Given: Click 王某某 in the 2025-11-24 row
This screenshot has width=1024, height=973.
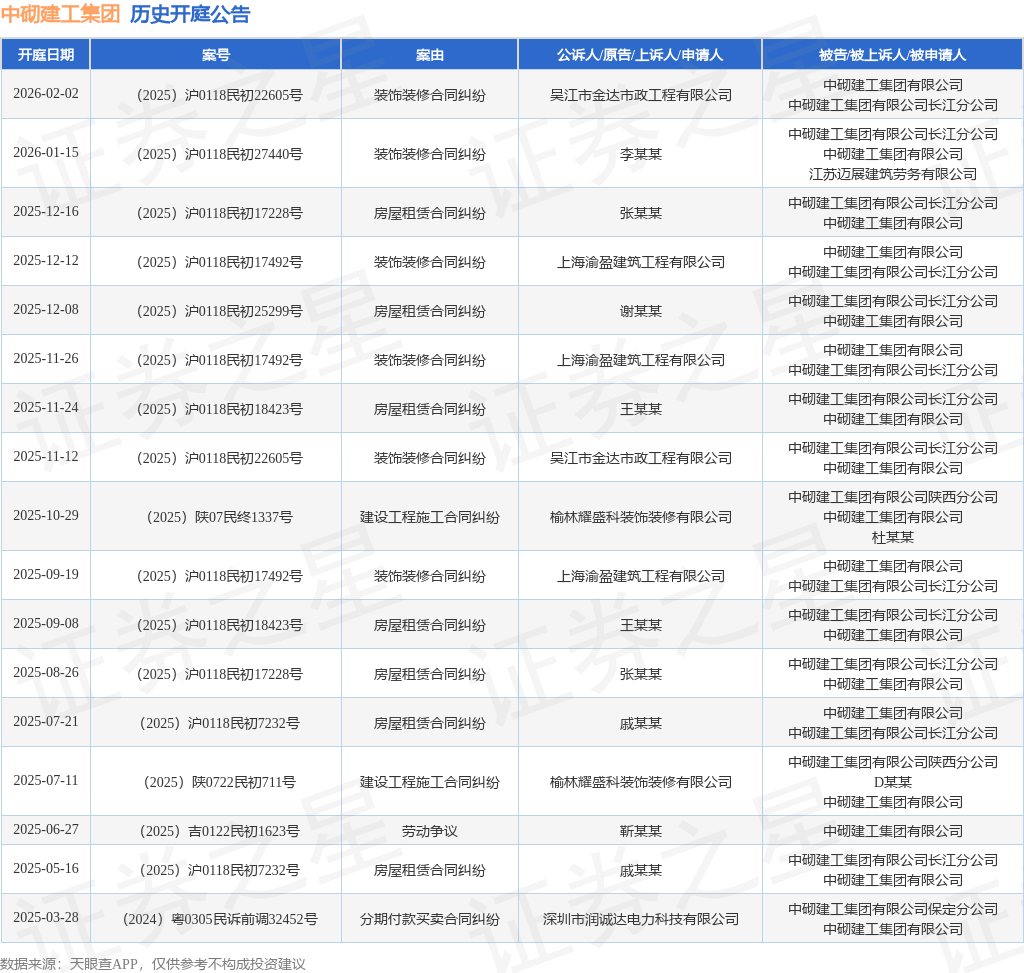Looking at the screenshot, I should click(641, 409).
